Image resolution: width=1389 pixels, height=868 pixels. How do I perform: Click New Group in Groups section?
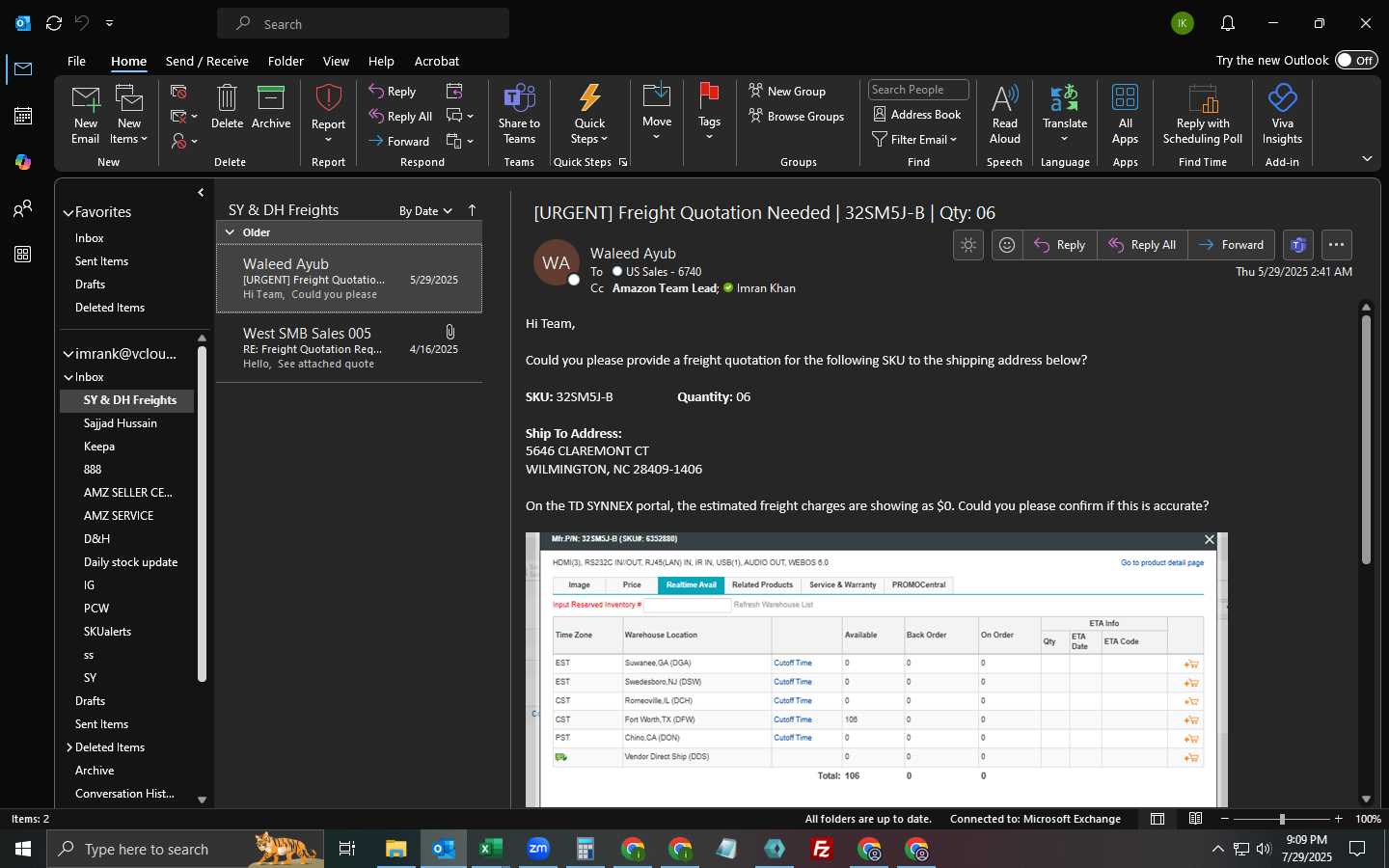click(787, 91)
